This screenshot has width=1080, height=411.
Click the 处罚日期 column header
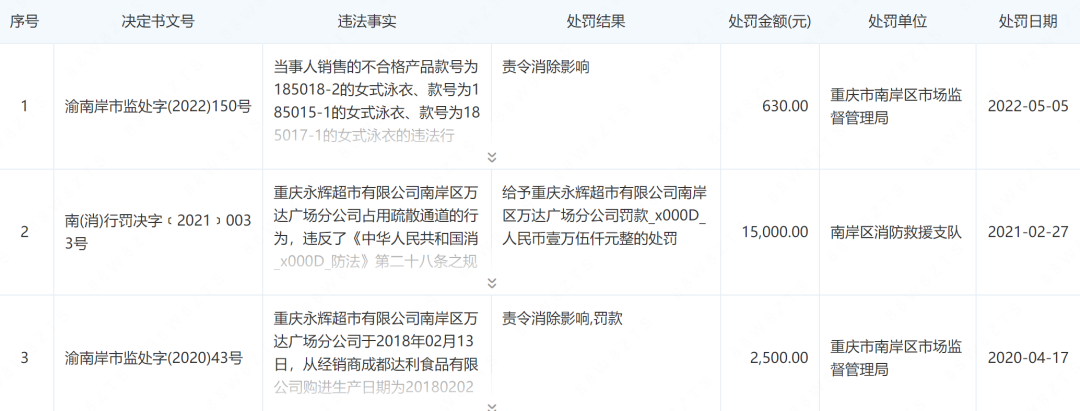[x=1028, y=21]
